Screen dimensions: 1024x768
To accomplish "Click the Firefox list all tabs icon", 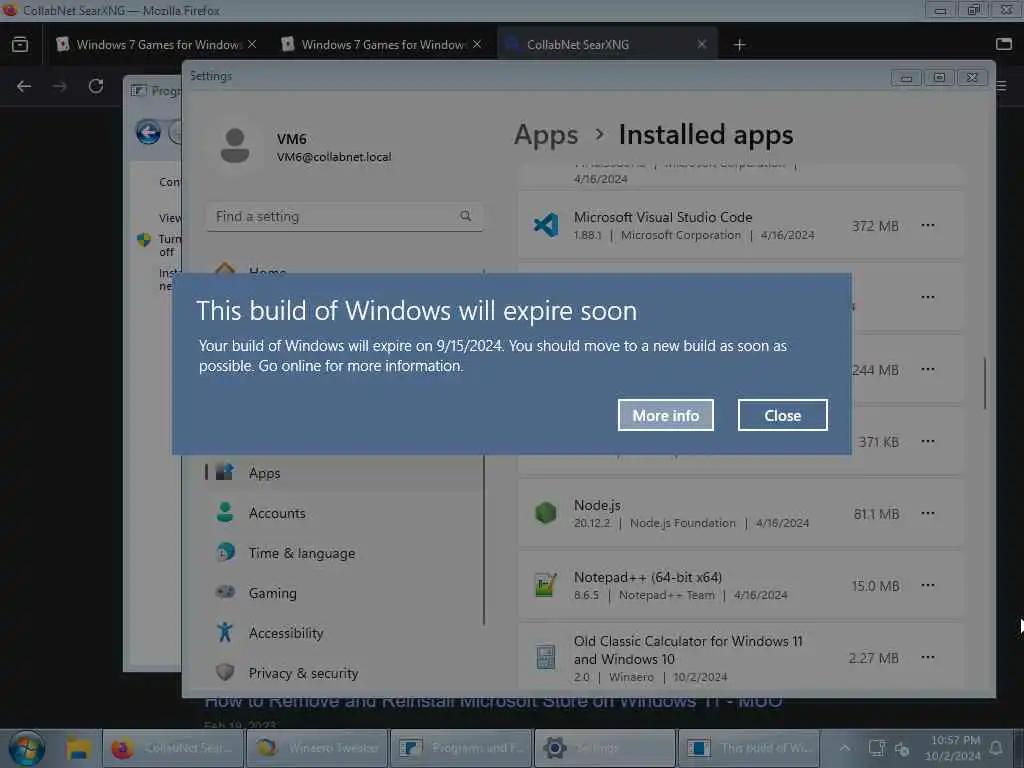I will point(1004,44).
